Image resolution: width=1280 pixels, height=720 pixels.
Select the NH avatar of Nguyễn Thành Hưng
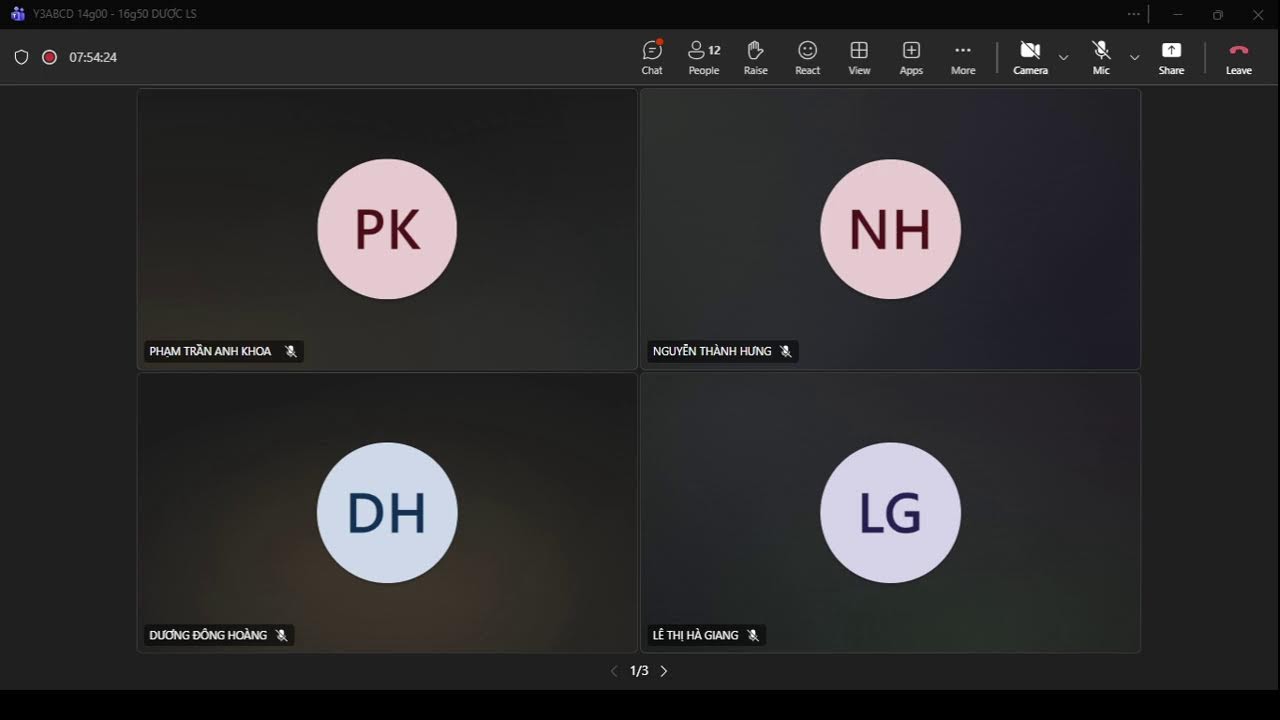point(890,229)
